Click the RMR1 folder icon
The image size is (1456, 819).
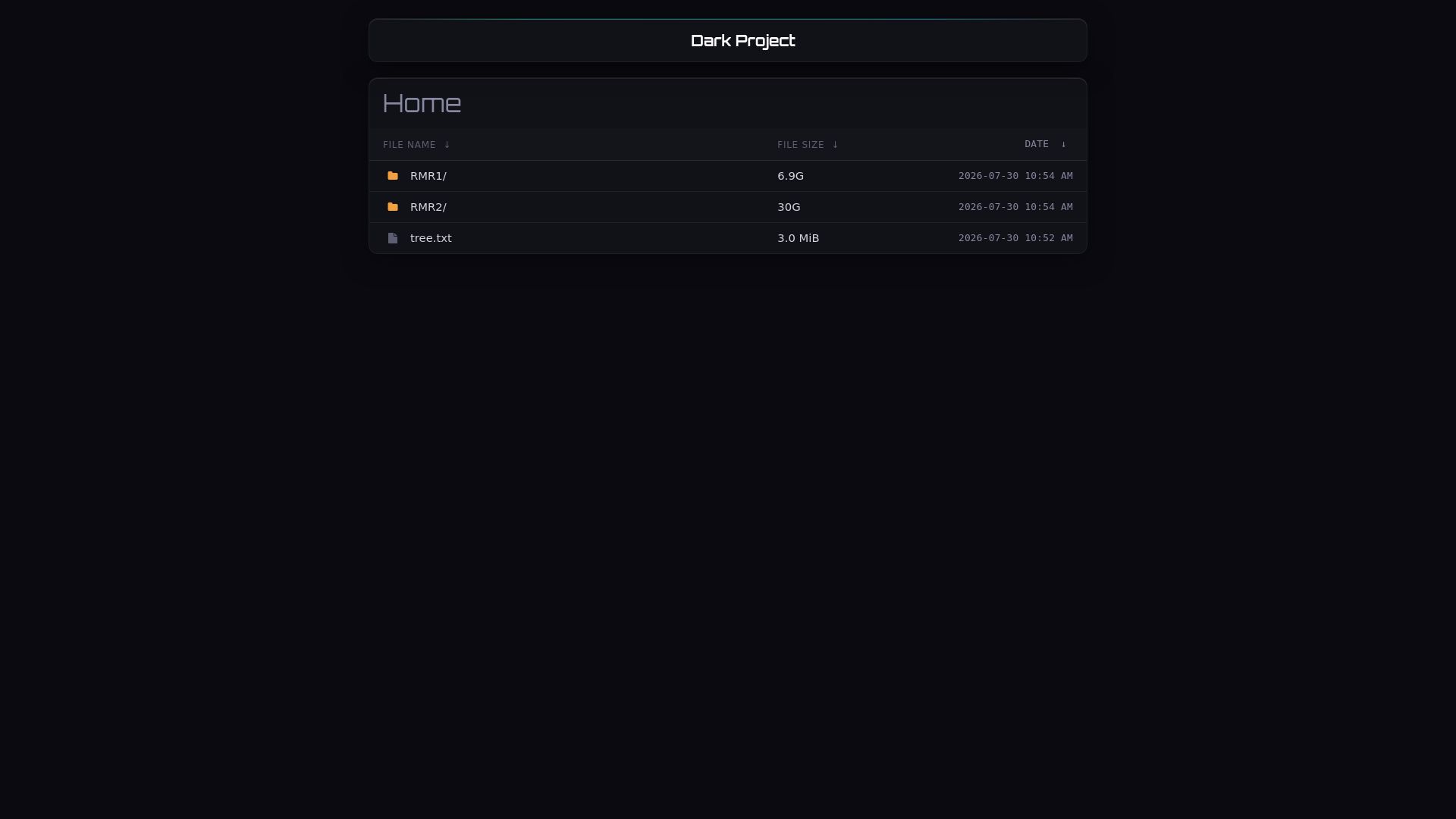(x=393, y=176)
